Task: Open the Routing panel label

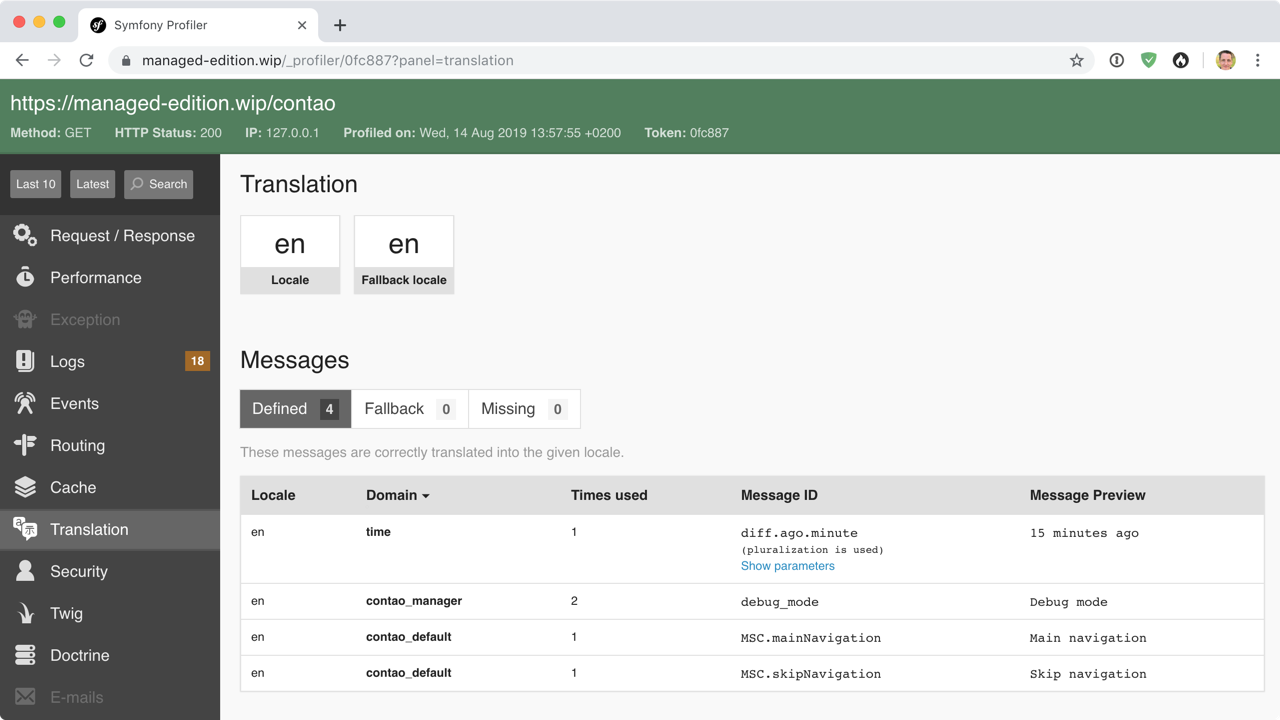Action: (x=77, y=446)
